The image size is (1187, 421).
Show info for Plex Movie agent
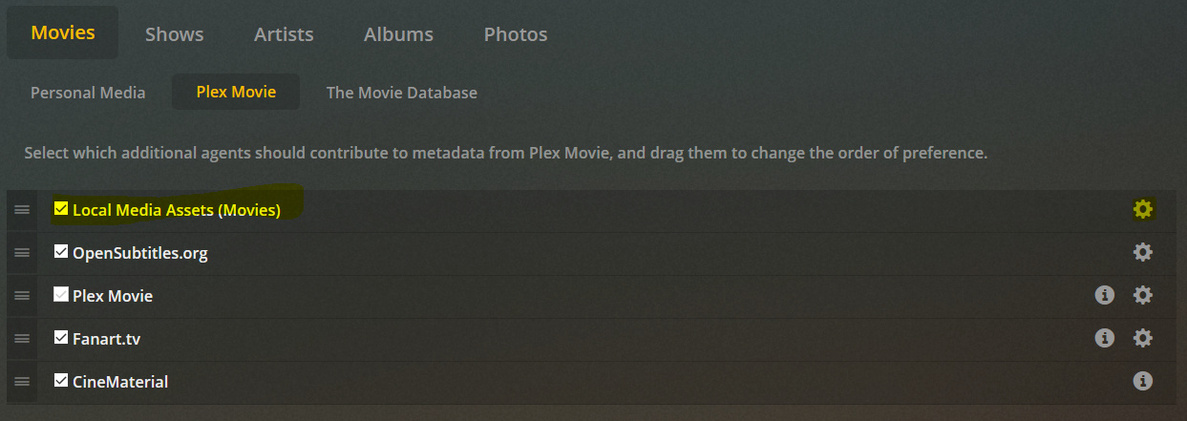1104,295
